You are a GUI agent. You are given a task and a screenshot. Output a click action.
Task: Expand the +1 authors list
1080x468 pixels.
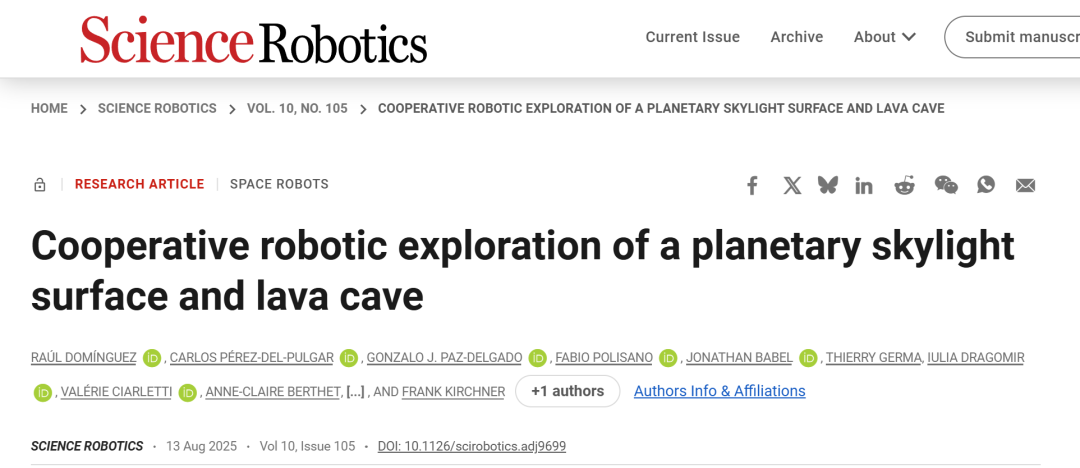point(568,391)
